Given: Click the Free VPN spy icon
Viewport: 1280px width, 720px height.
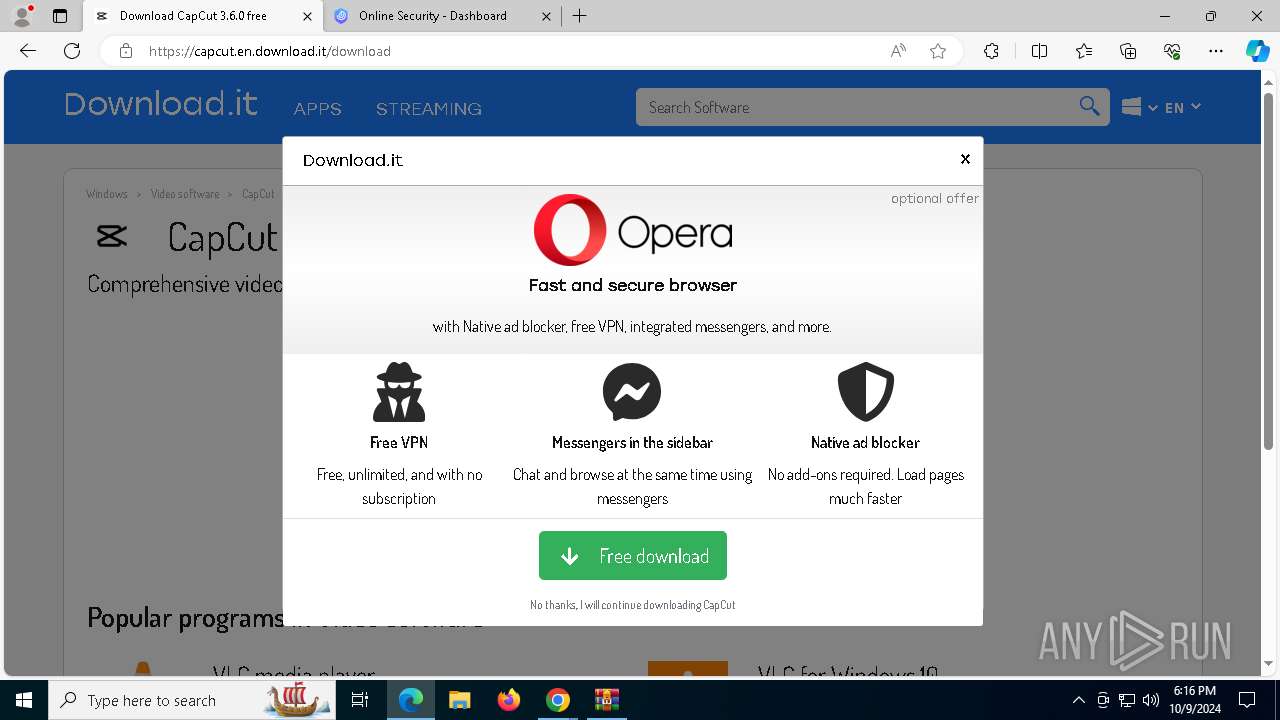Looking at the screenshot, I should [x=399, y=392].
